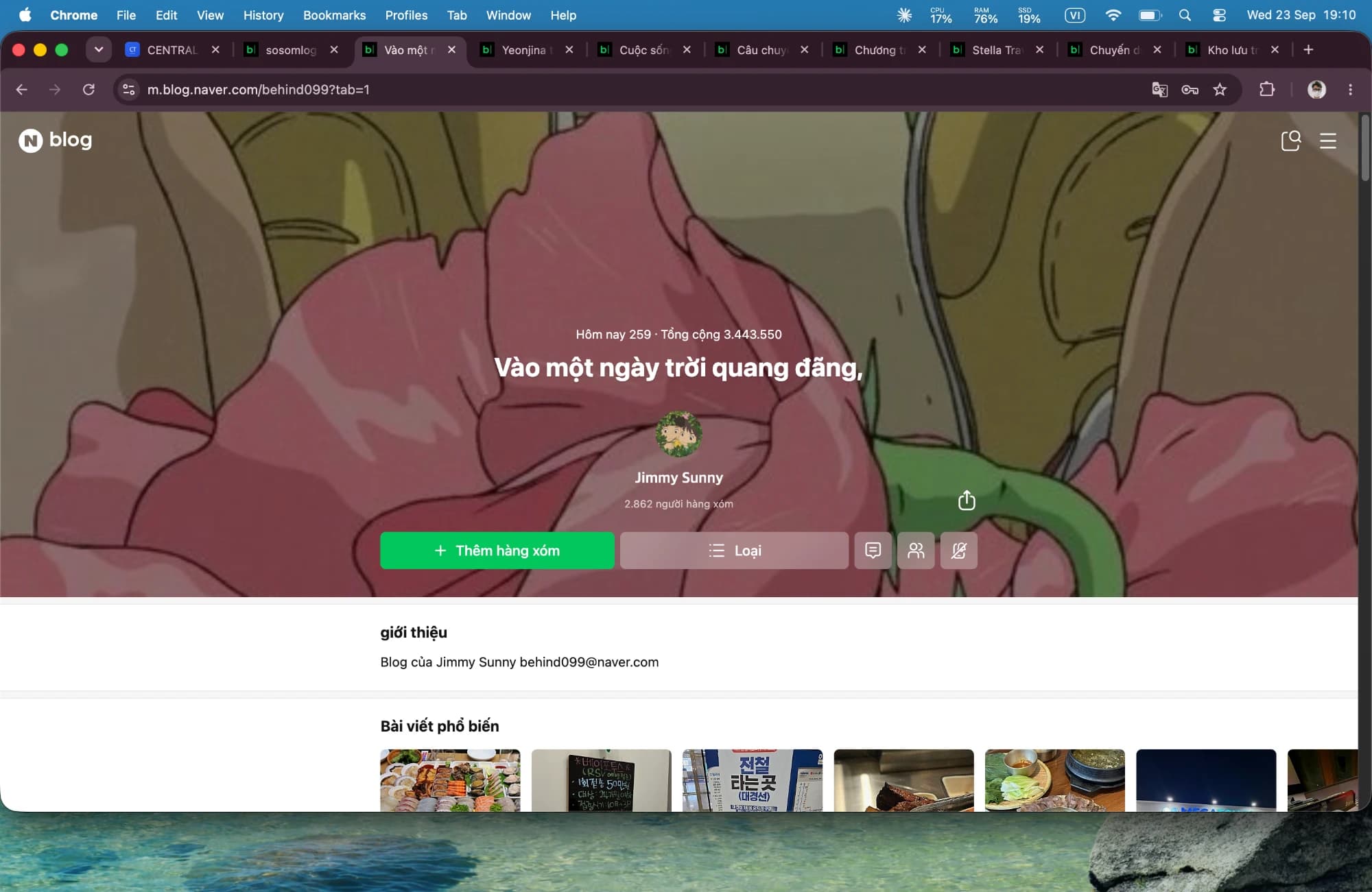Click the date and time in menu bar
1372x892 pixels.
coord(1301,15)
